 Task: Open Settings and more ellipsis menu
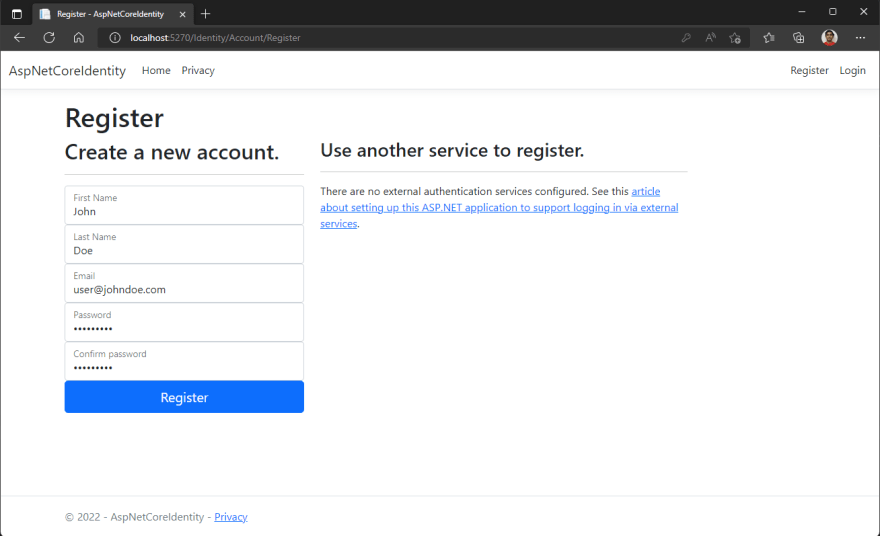pos(860,38)
